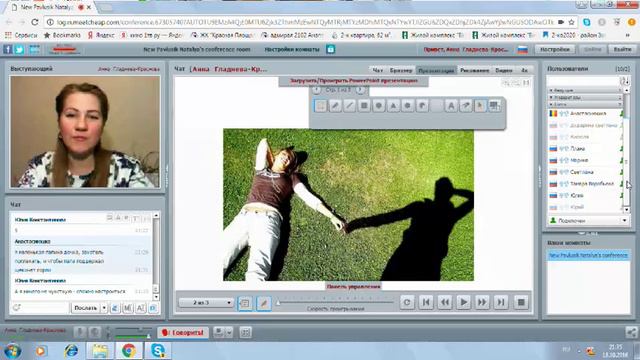The image size is (640, 360).
Task: Rewind the presentation
Action: (444, 302)
